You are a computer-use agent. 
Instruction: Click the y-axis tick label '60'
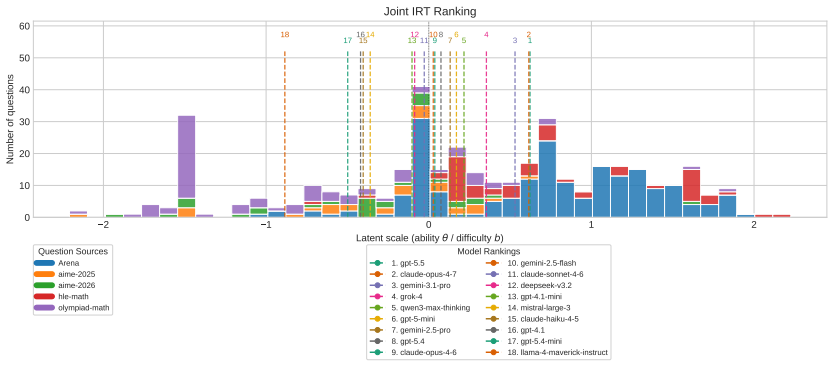click(24, 26)
